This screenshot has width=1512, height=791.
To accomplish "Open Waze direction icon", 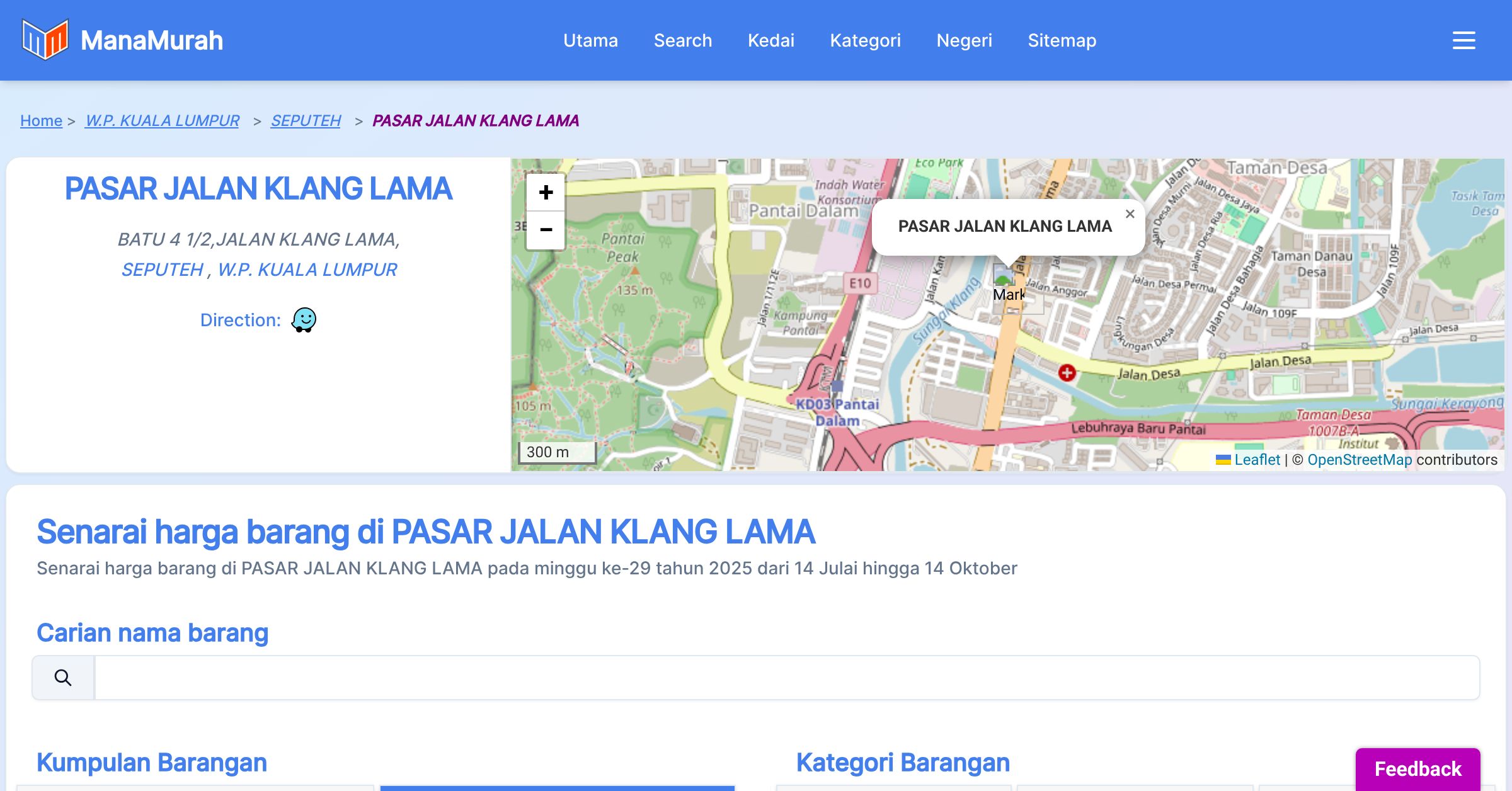I will [x=304, y=320].
